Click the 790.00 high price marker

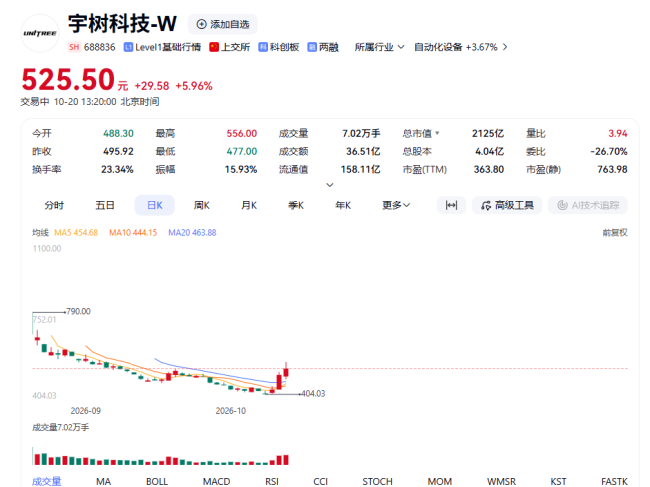pyautogui.click(x=78, y=311)
